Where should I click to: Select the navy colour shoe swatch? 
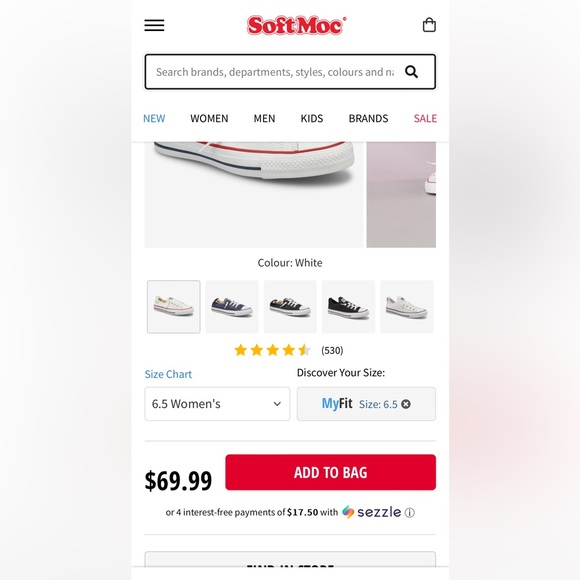pyautogui.click(x=232, y=307)
